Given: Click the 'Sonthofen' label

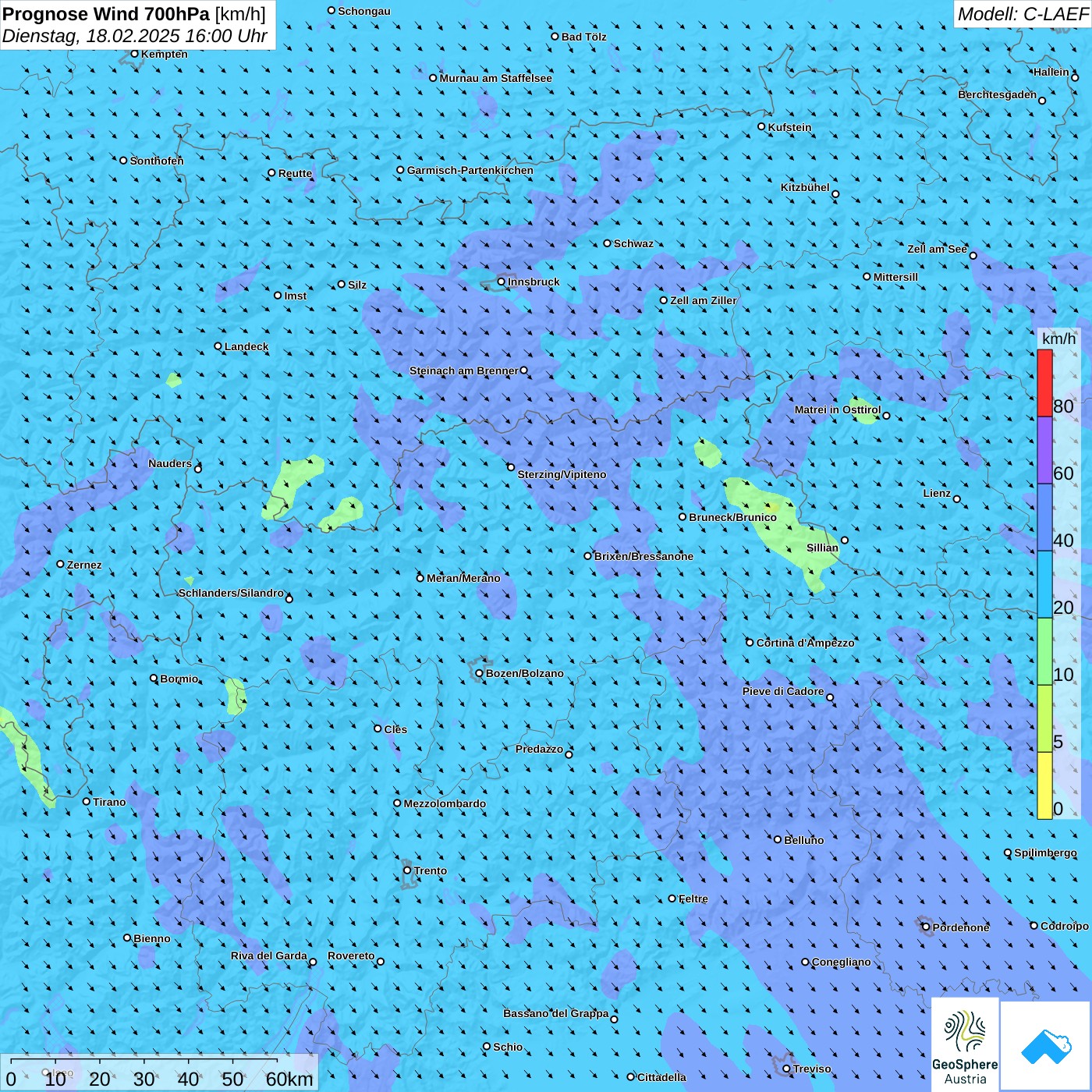Looking at the screenshot, I should 157,161.
